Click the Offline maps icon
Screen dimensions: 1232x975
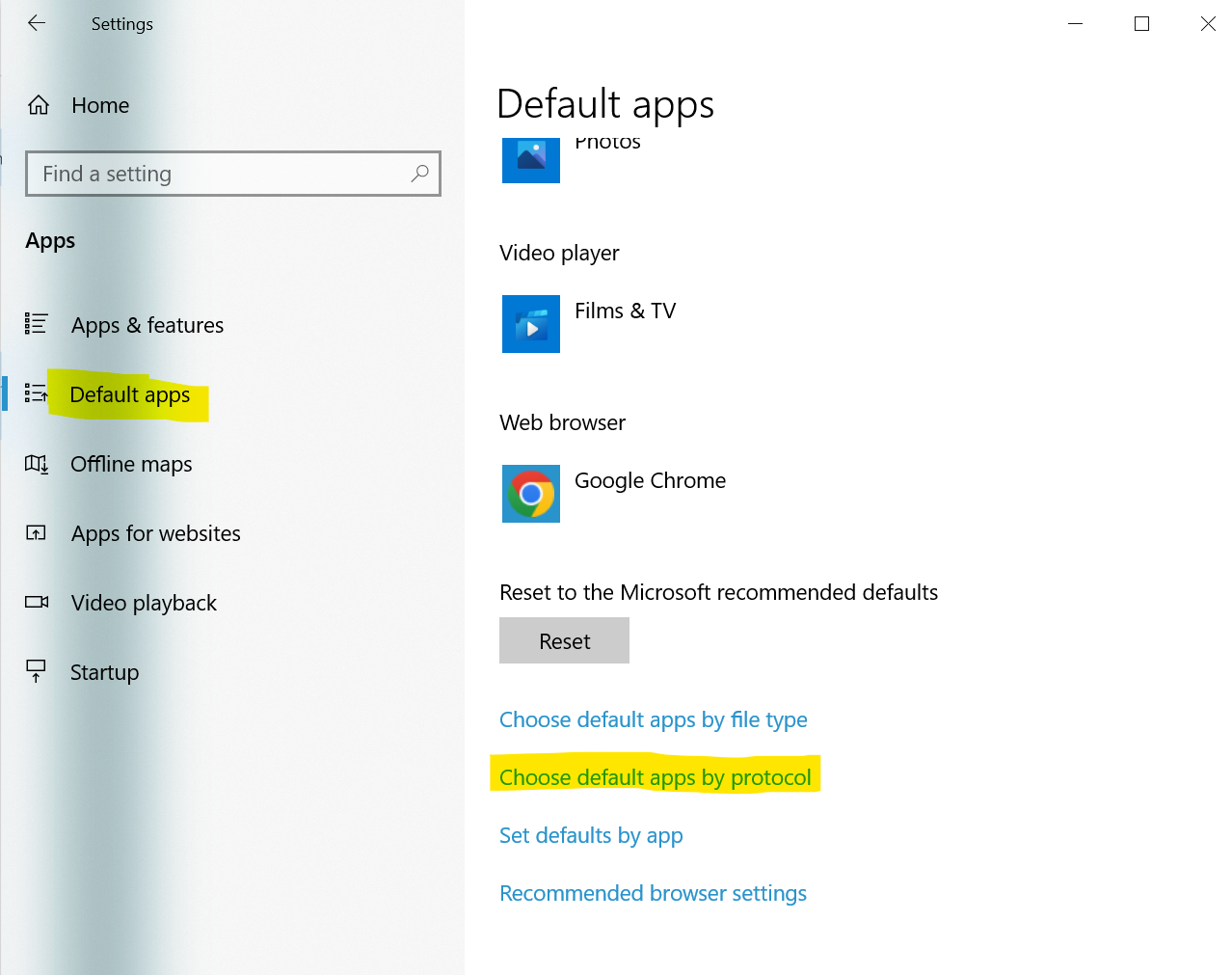click(37, 464)
